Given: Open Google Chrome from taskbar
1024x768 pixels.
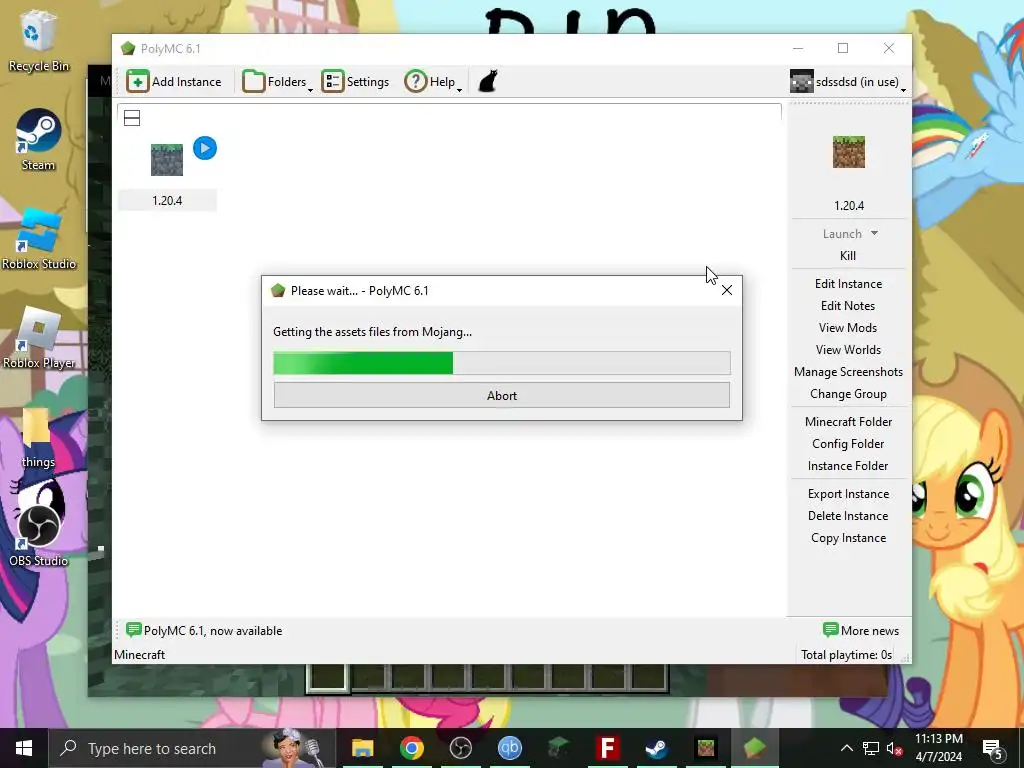Looking at the screenshot, I should (x=411, y=748).
